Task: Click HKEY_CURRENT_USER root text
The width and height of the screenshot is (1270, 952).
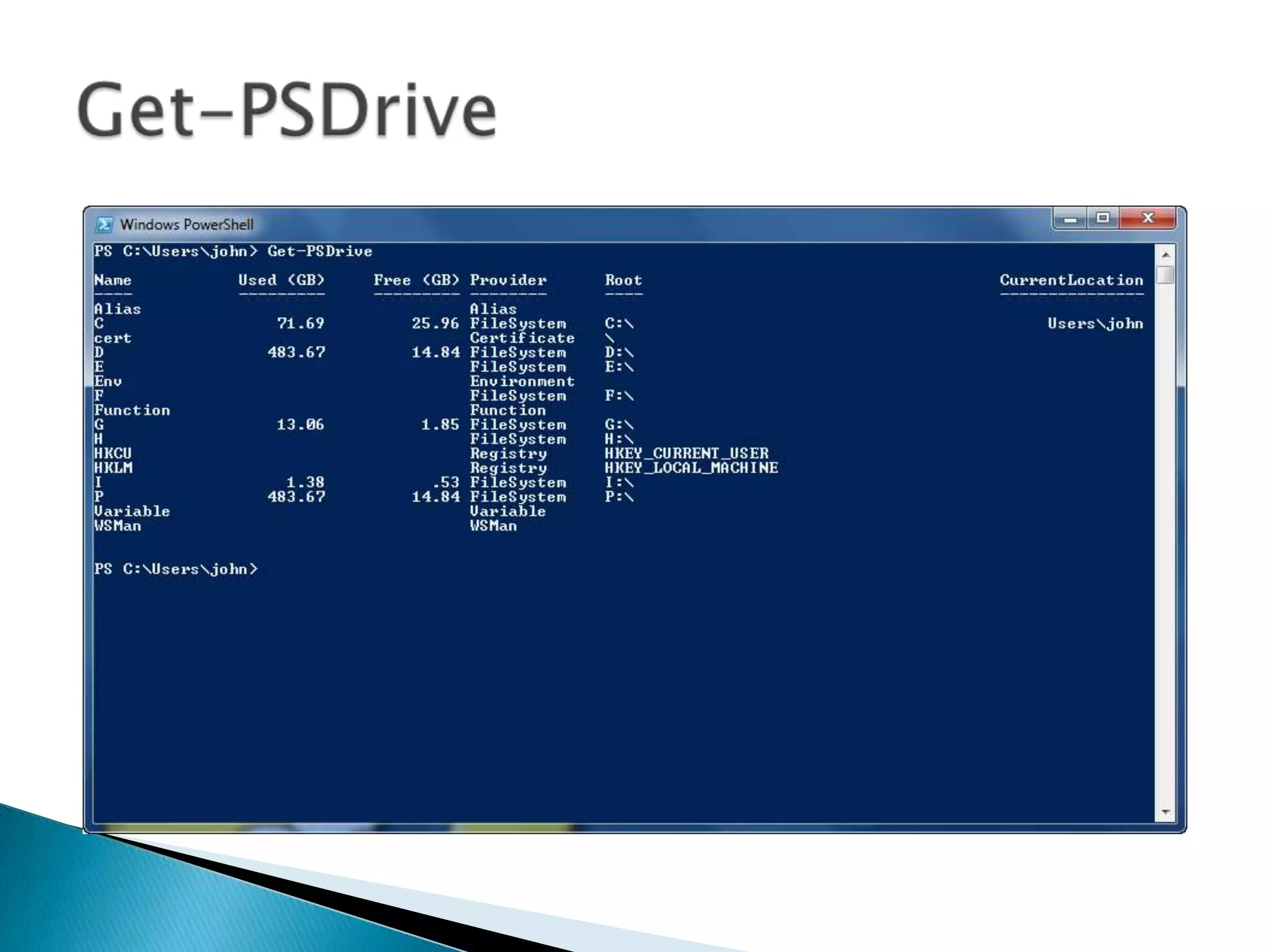Action: 687,454
